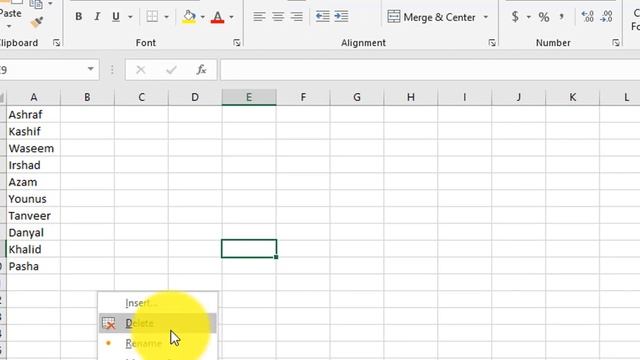Align text right
The width and height of the screenshot is (640, 360).
(x=297, y=17)
